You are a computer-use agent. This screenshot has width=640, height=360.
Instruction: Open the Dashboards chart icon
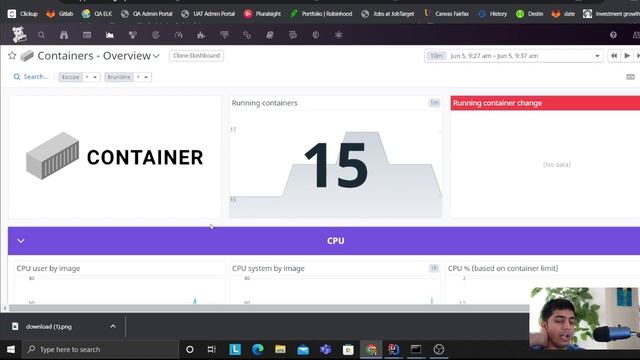pyautogui.click(x=110, y=35)
